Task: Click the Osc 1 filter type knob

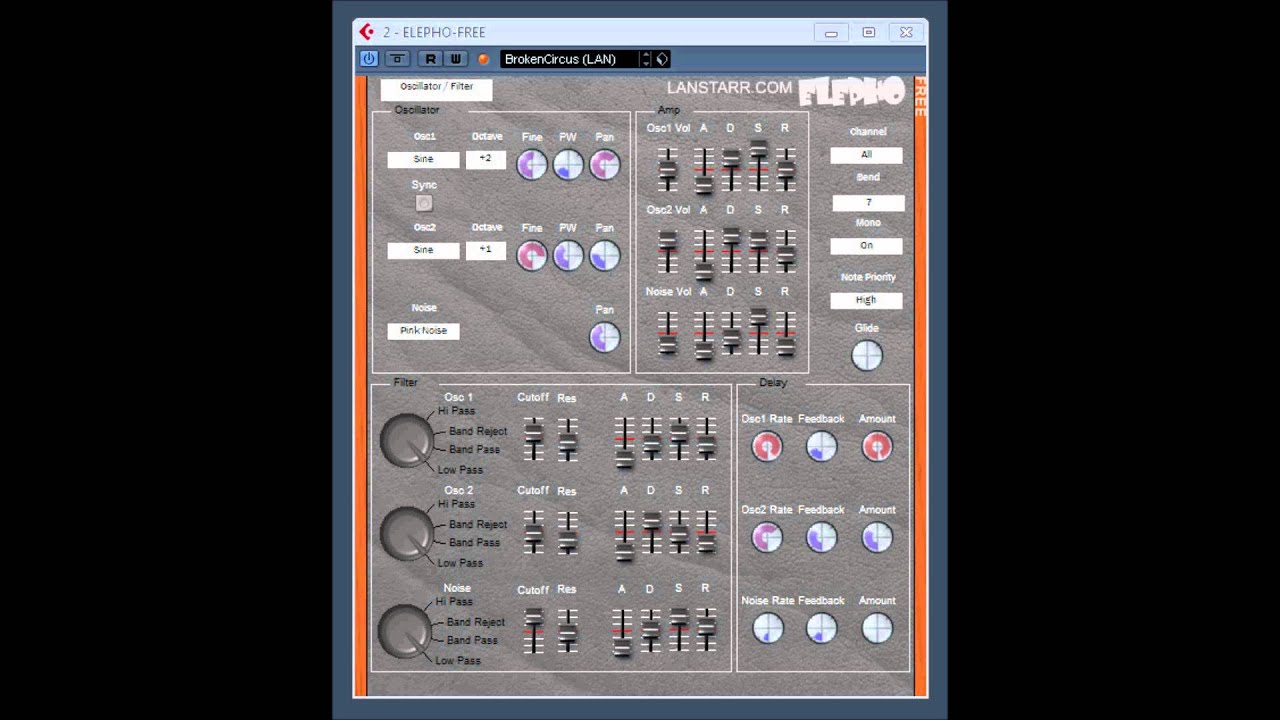Action: coord(407,440)
